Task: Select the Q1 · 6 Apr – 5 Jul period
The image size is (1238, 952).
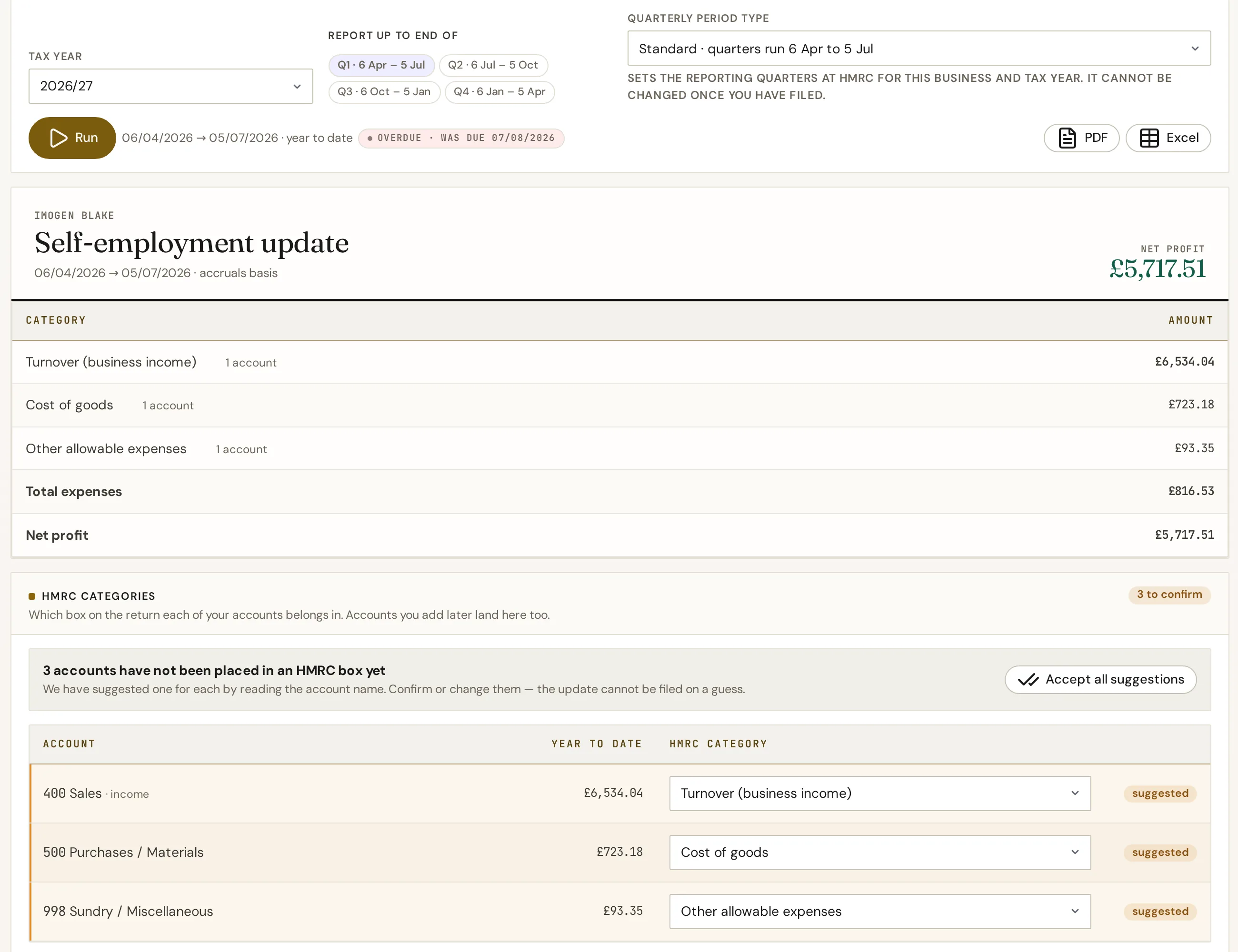Action: pyautogui.click(x=381, y=65)
